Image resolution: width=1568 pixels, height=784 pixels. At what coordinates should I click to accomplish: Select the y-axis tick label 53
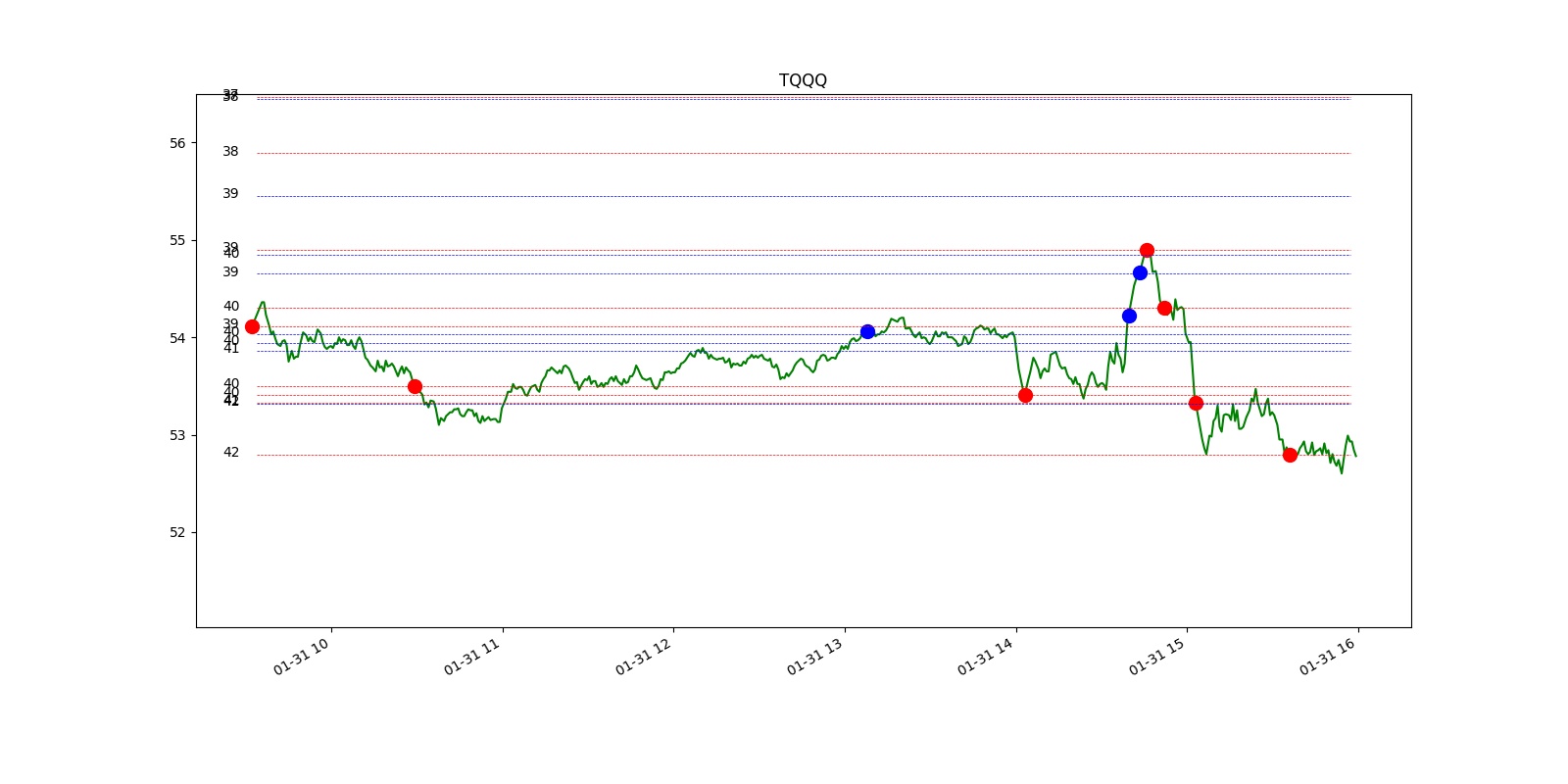click(x=177, y=435)
